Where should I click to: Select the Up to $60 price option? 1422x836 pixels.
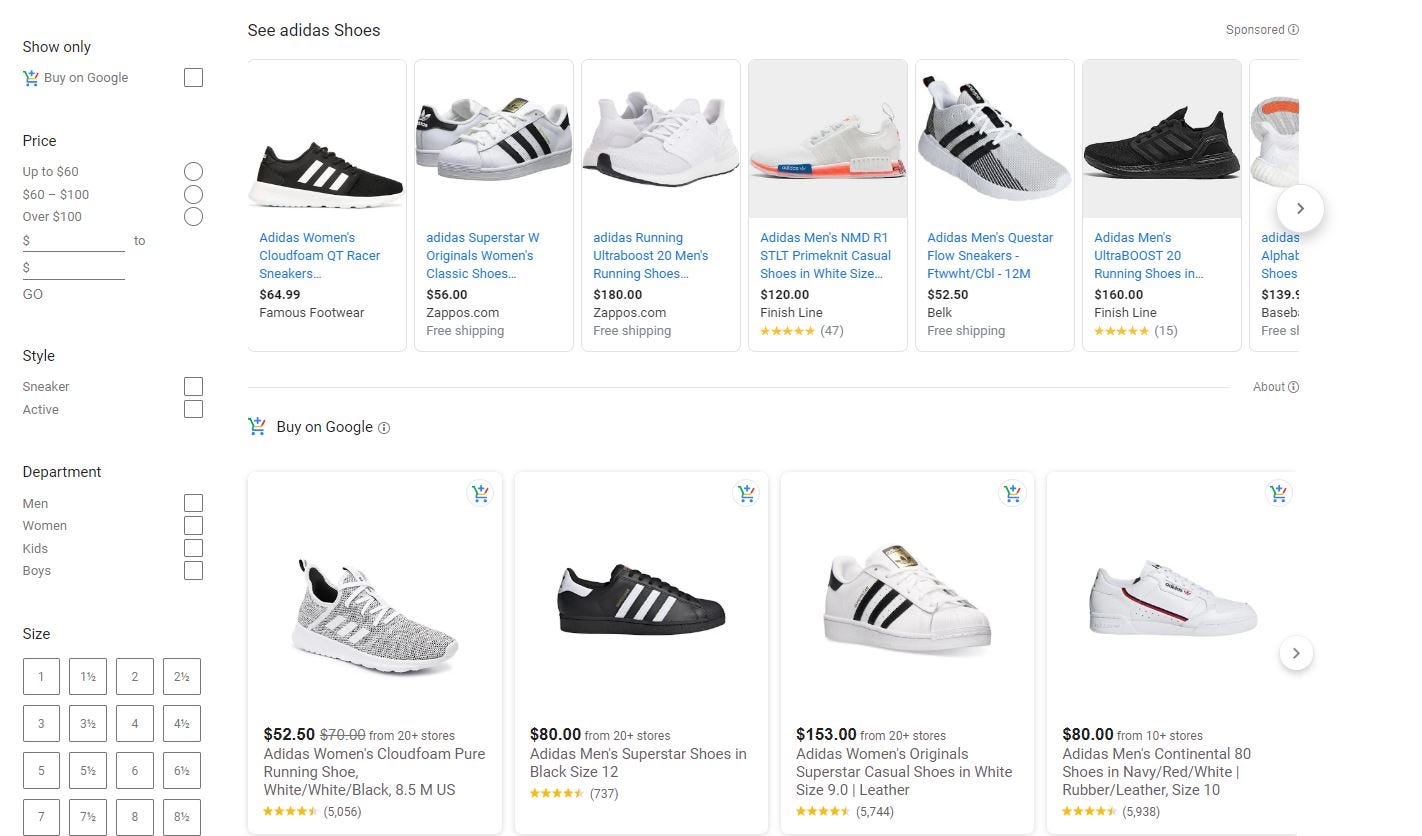pyautogui.click(x=193, y=172)
